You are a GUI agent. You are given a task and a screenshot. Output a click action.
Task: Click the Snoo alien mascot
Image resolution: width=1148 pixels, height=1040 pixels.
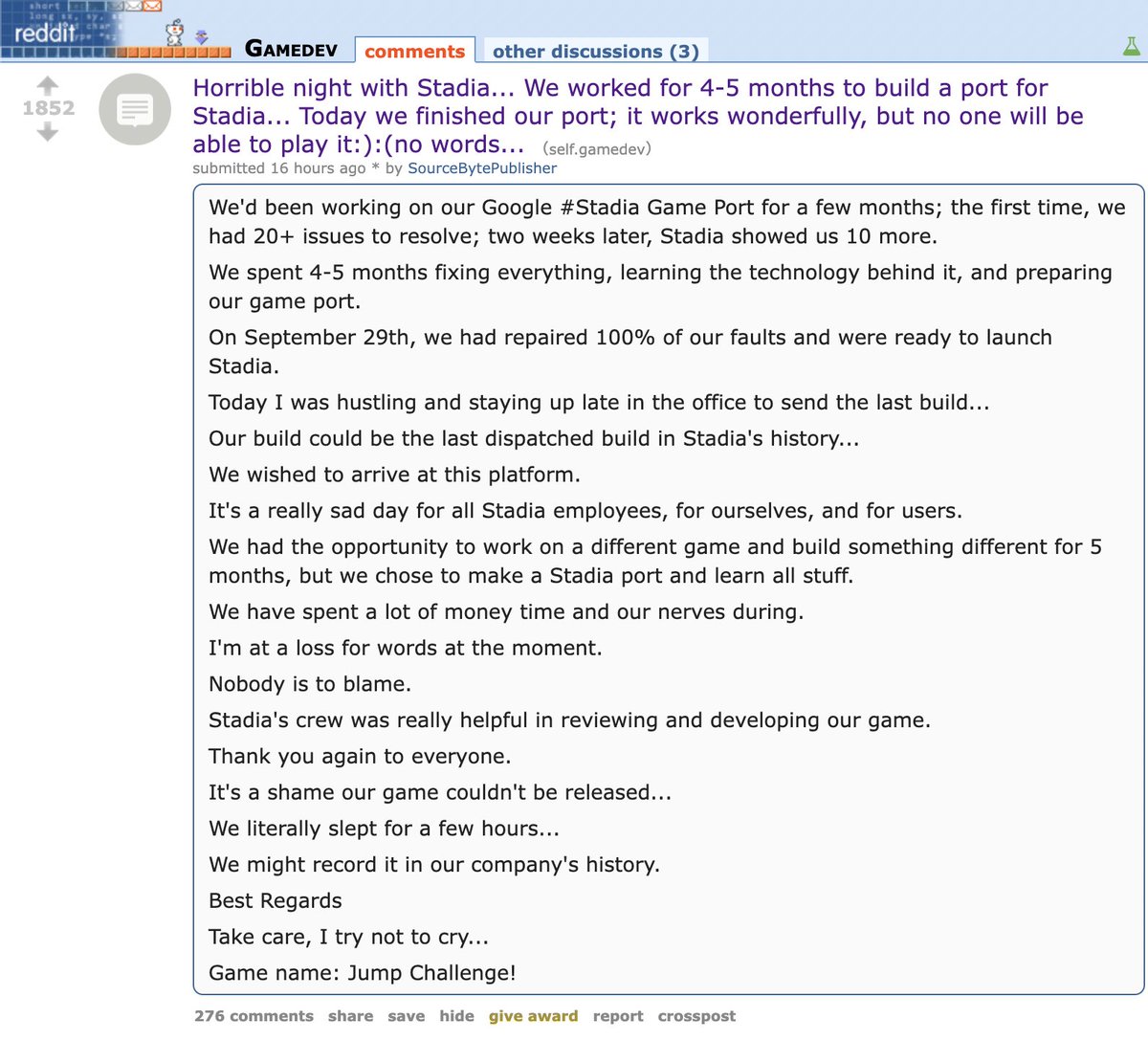pos(174,33)
